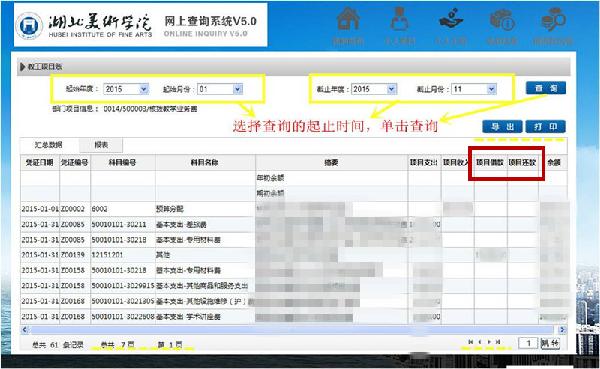Sort by 凭证编号 column header
The height and width of the screenshot is (369, 600).
click(x=75, y=163)
